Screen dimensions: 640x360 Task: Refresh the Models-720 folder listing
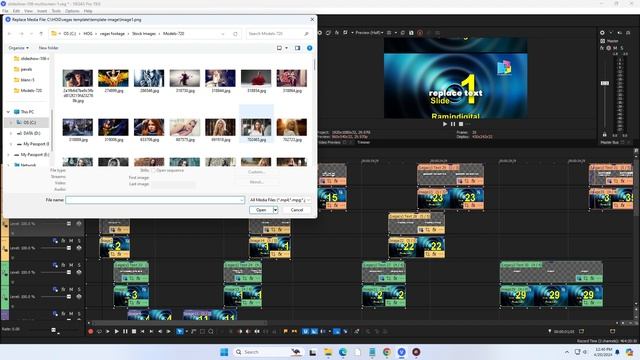pos(235,34)
